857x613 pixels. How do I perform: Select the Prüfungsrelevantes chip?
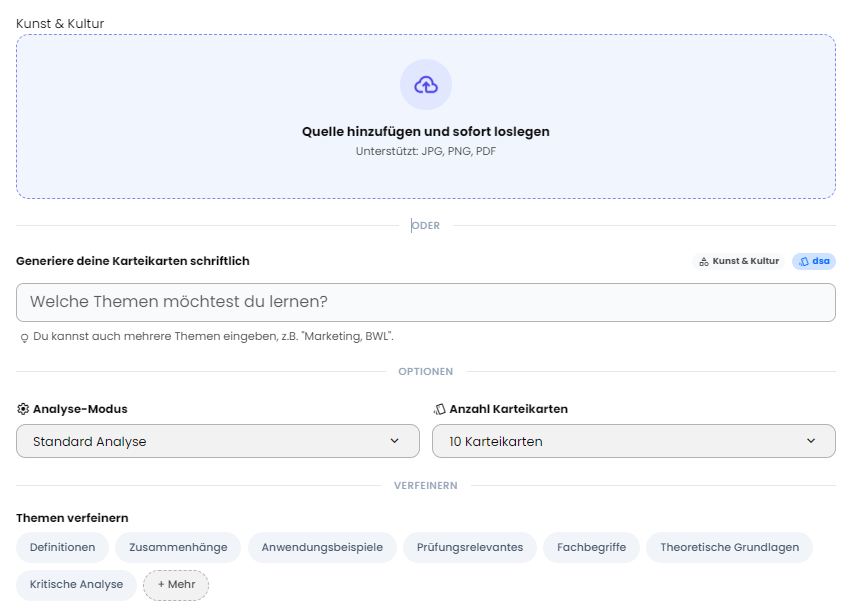(x=470, y=548)
